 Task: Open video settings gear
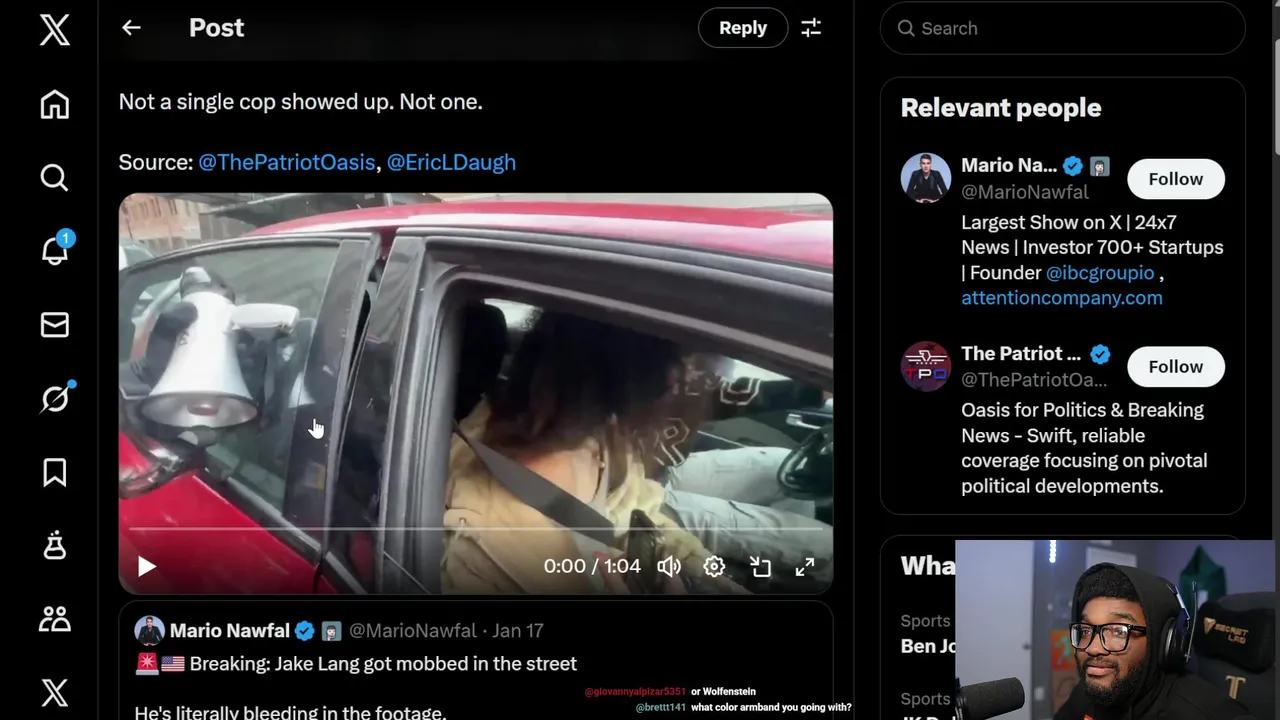point(714,567)
